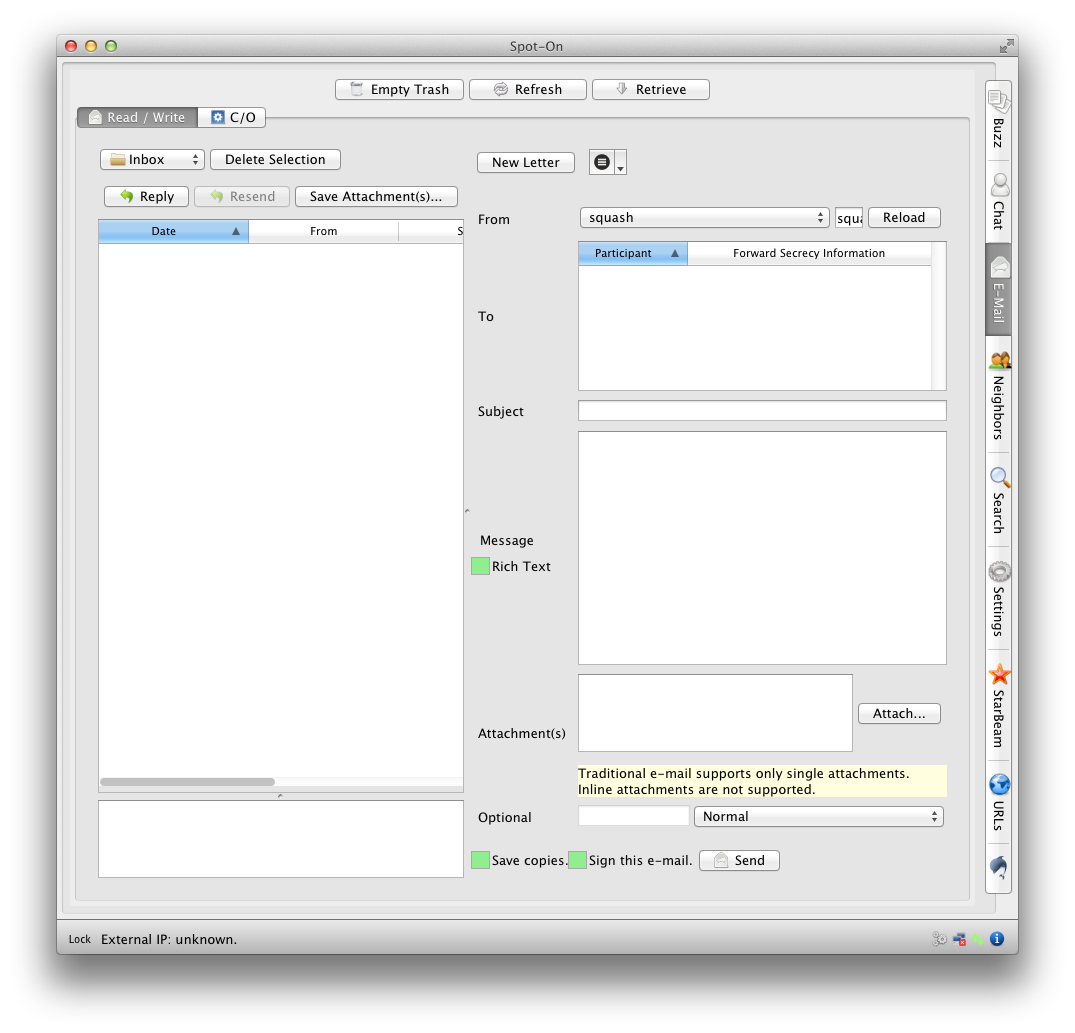
Task: Click the blue information icon in status bar
Action: pyautogui.click(x=997, y=939)
